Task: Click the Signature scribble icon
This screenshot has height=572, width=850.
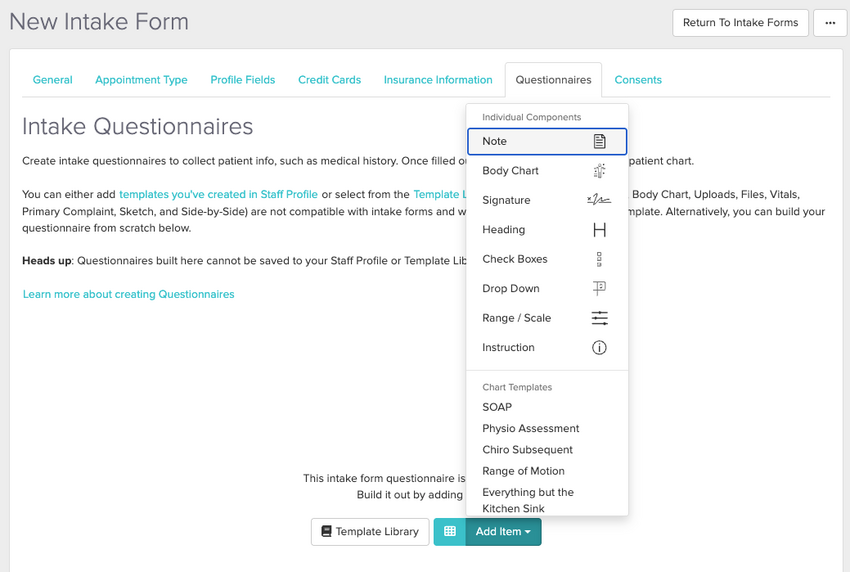Action: point(598,201)
